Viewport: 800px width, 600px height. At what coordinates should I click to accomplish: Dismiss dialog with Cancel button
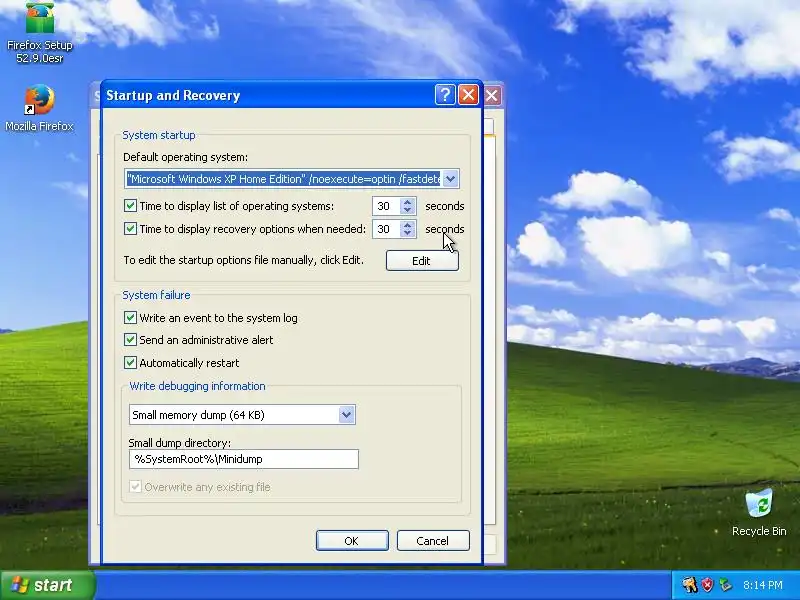[433, 541]
